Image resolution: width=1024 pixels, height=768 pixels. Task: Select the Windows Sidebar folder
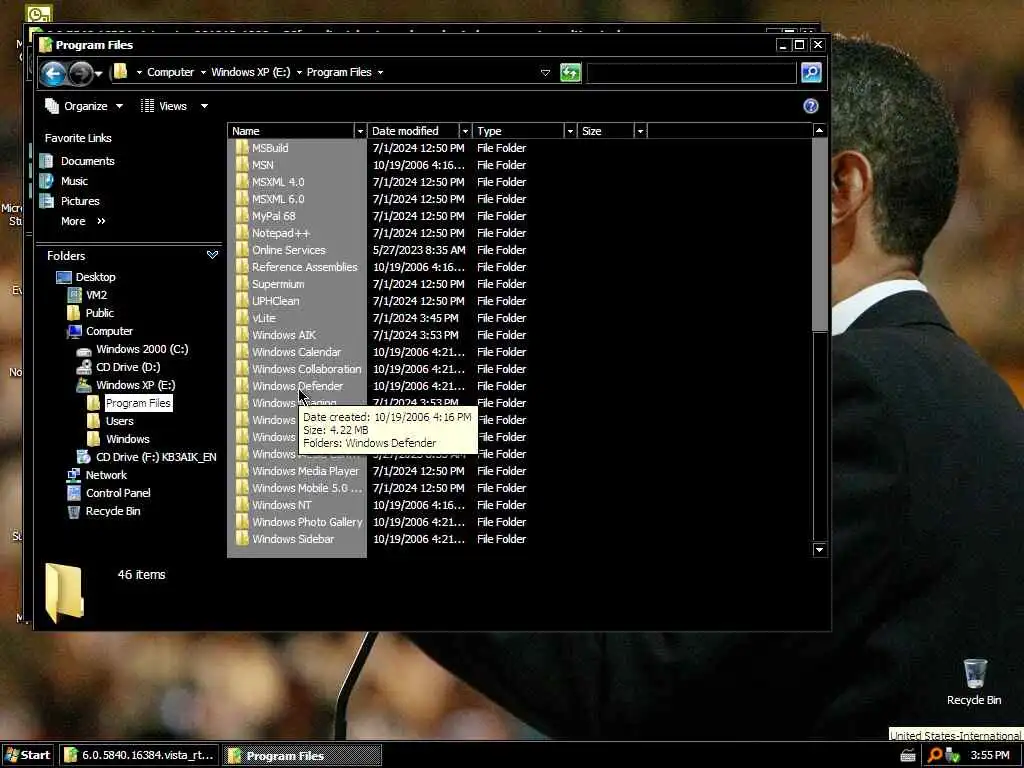coord(293,539)
